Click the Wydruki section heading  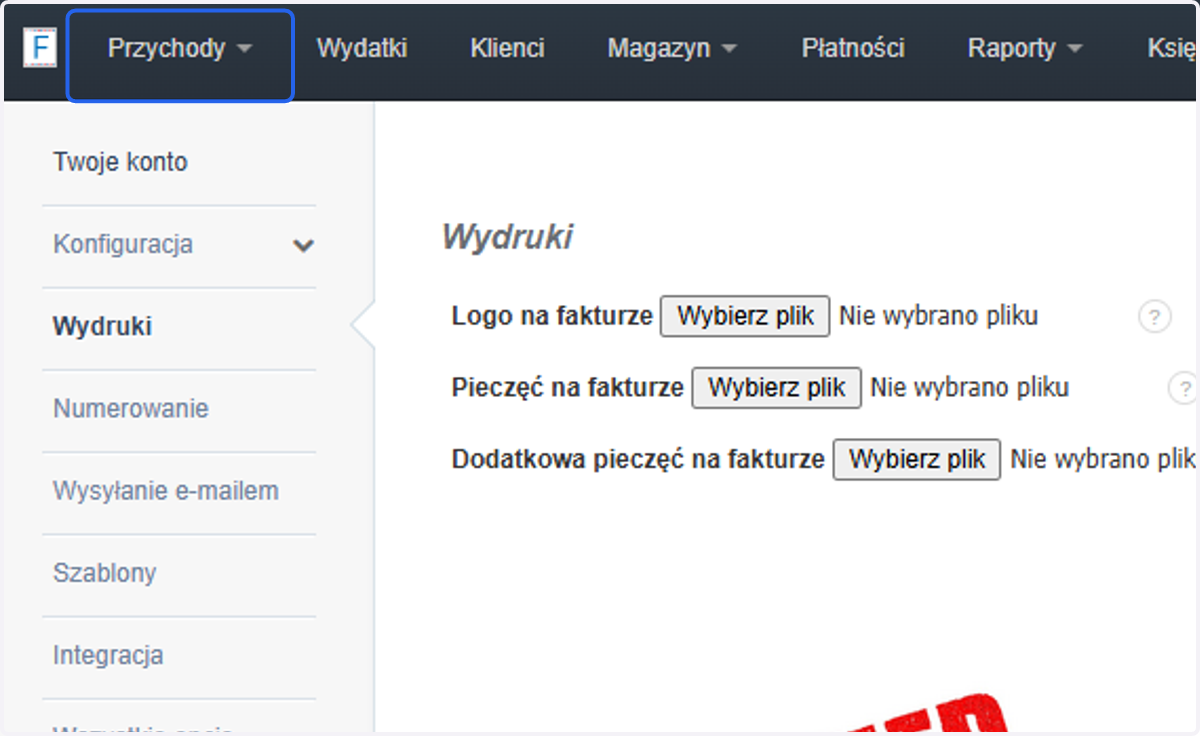click(507, 237)
